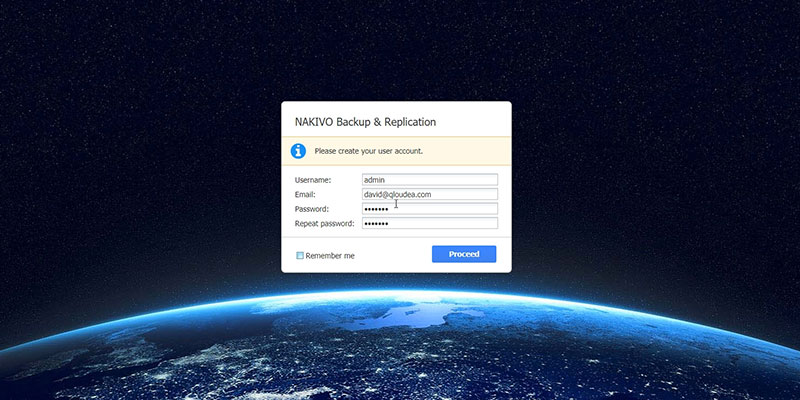Click the Username: label

[313, 180]
